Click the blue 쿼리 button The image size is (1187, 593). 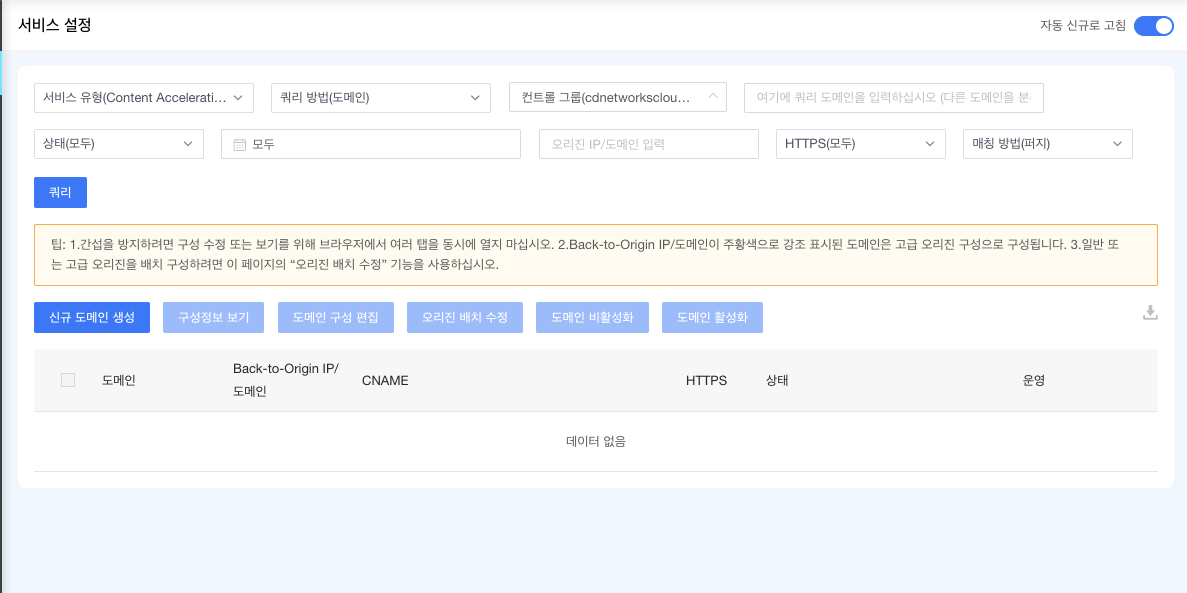60,193
